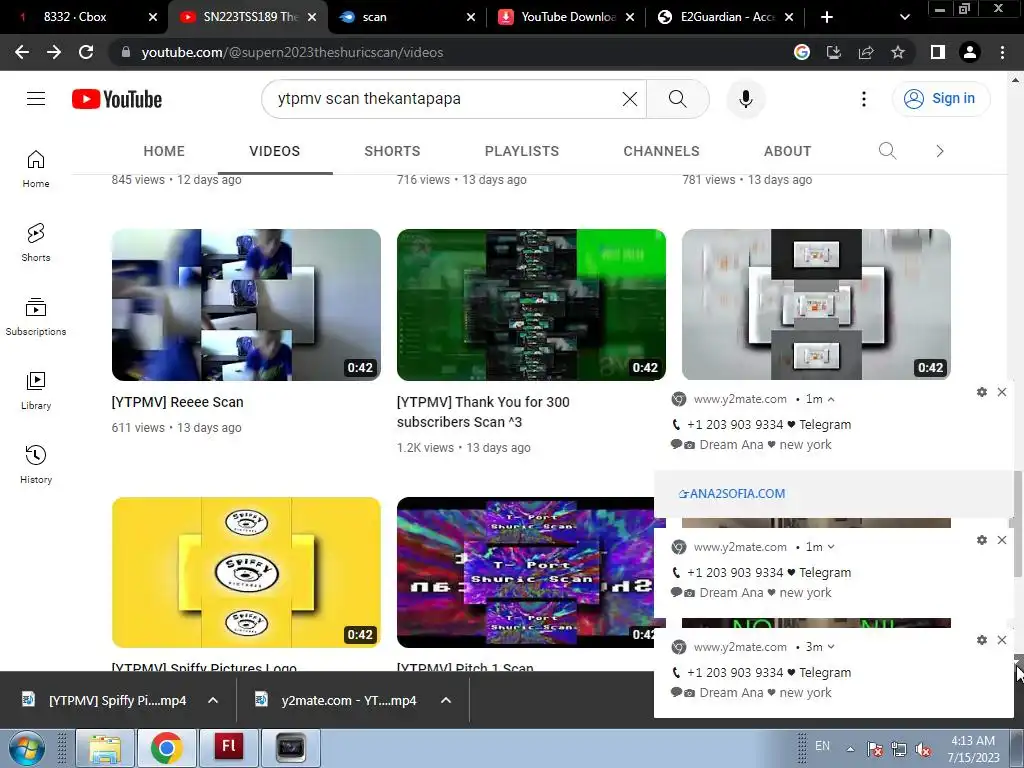This screenshot has width=1024, height=768.
Task: Open Adobe Flash from the taskbar
Action: (229, 748)
